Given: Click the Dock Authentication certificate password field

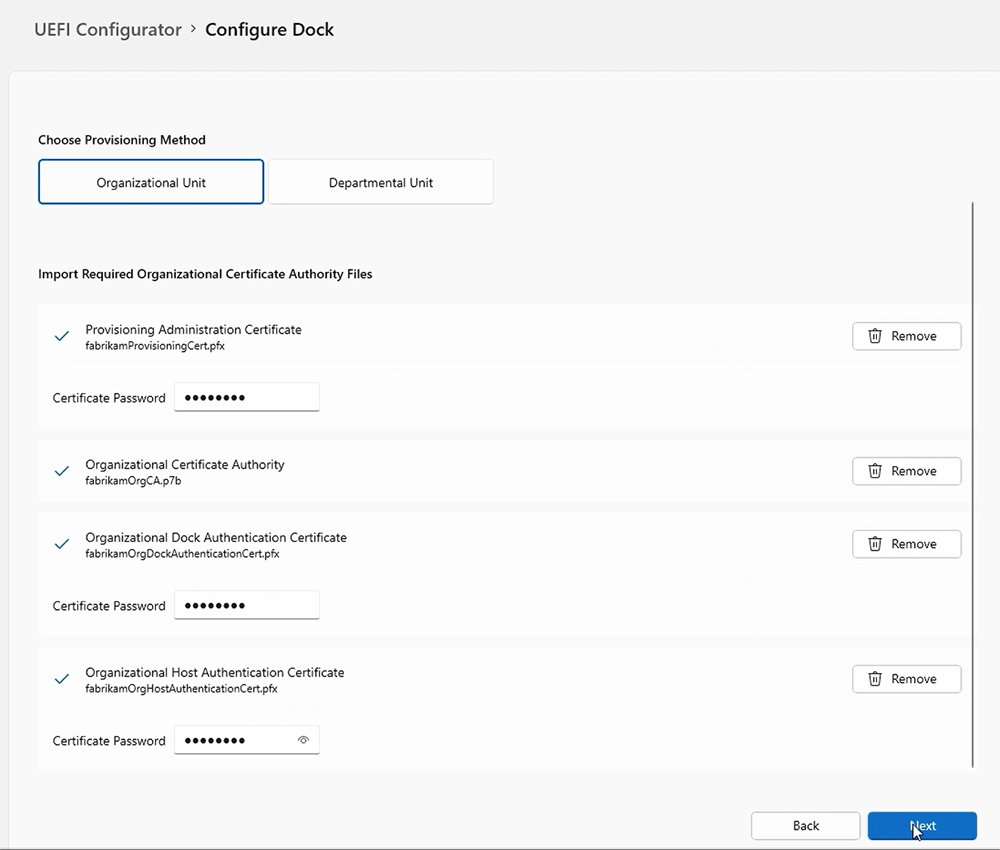Looking at the screenshot, I should pos(246,605).
